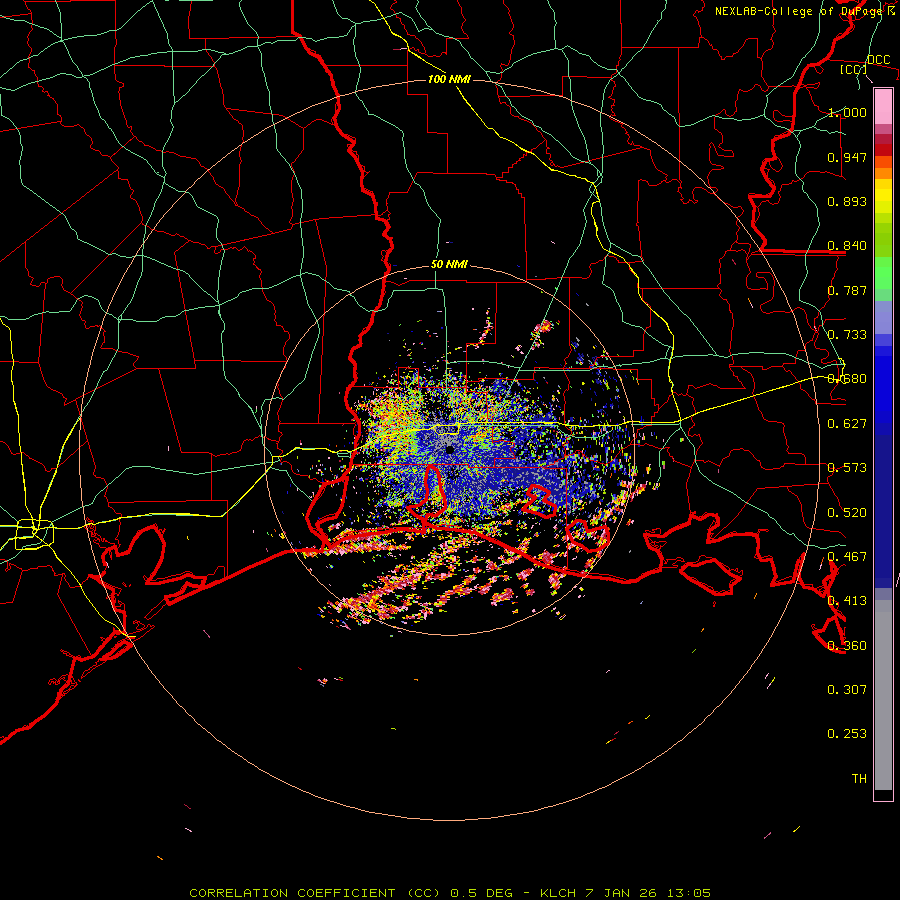The image size is (900, 900).
Task: Click the 100 NMI range ring label
Action: [x=449, y=79]
